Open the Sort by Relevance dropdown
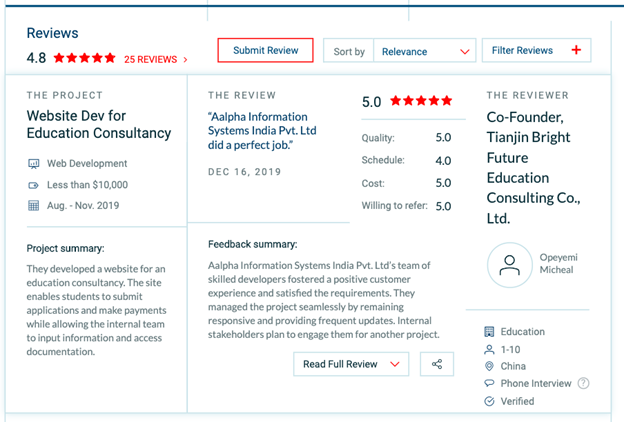 (x=424, y=51)
